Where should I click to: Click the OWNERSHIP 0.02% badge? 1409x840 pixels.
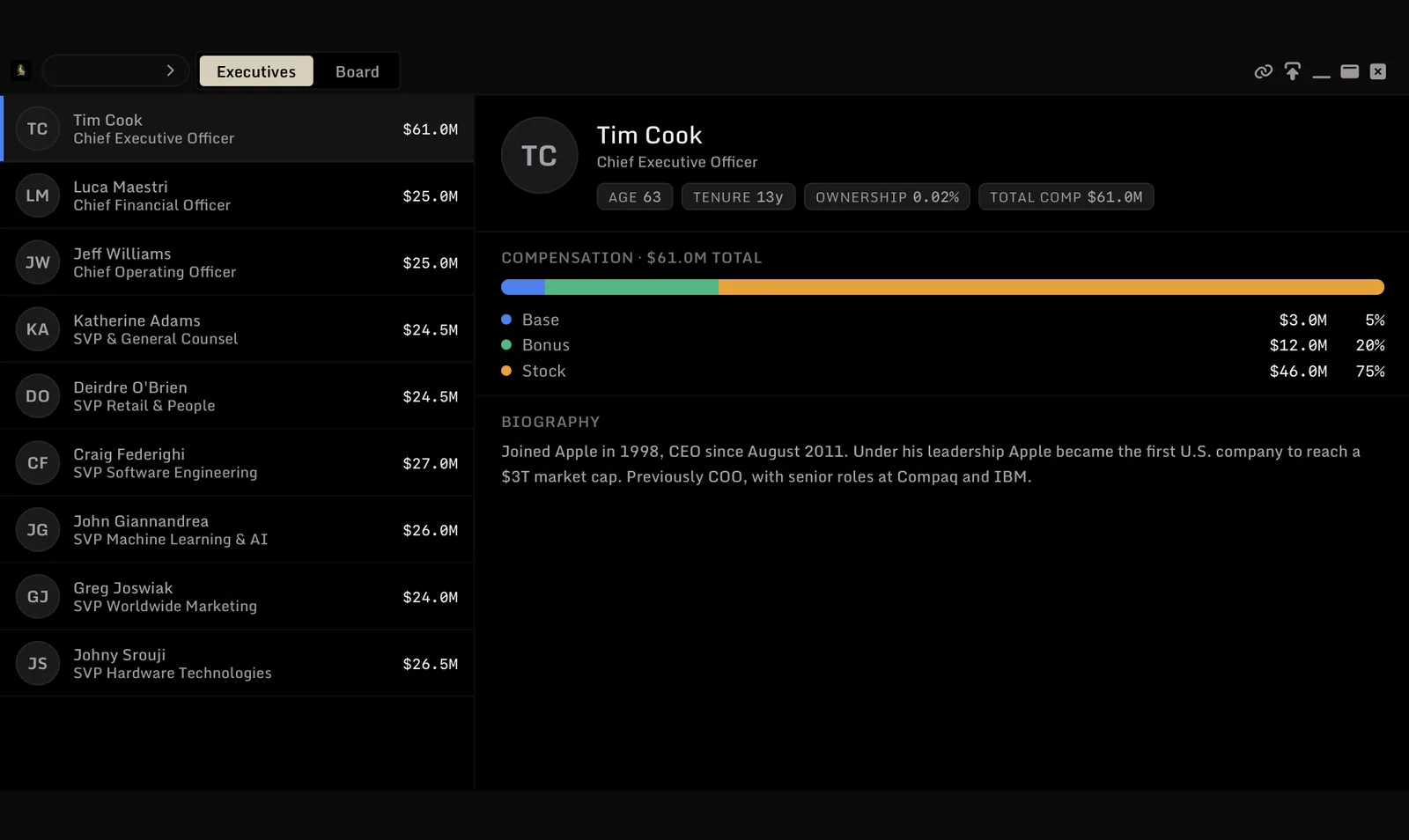[887, 196]
